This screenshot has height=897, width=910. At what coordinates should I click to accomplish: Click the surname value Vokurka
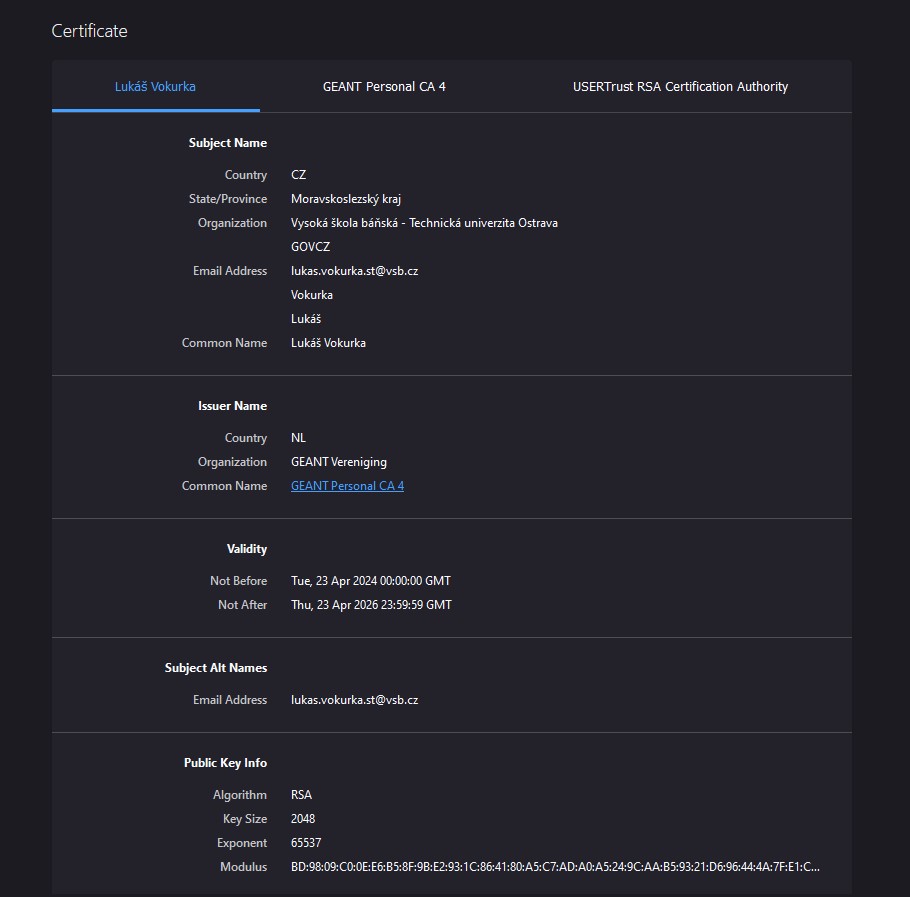tap(312, 295)
